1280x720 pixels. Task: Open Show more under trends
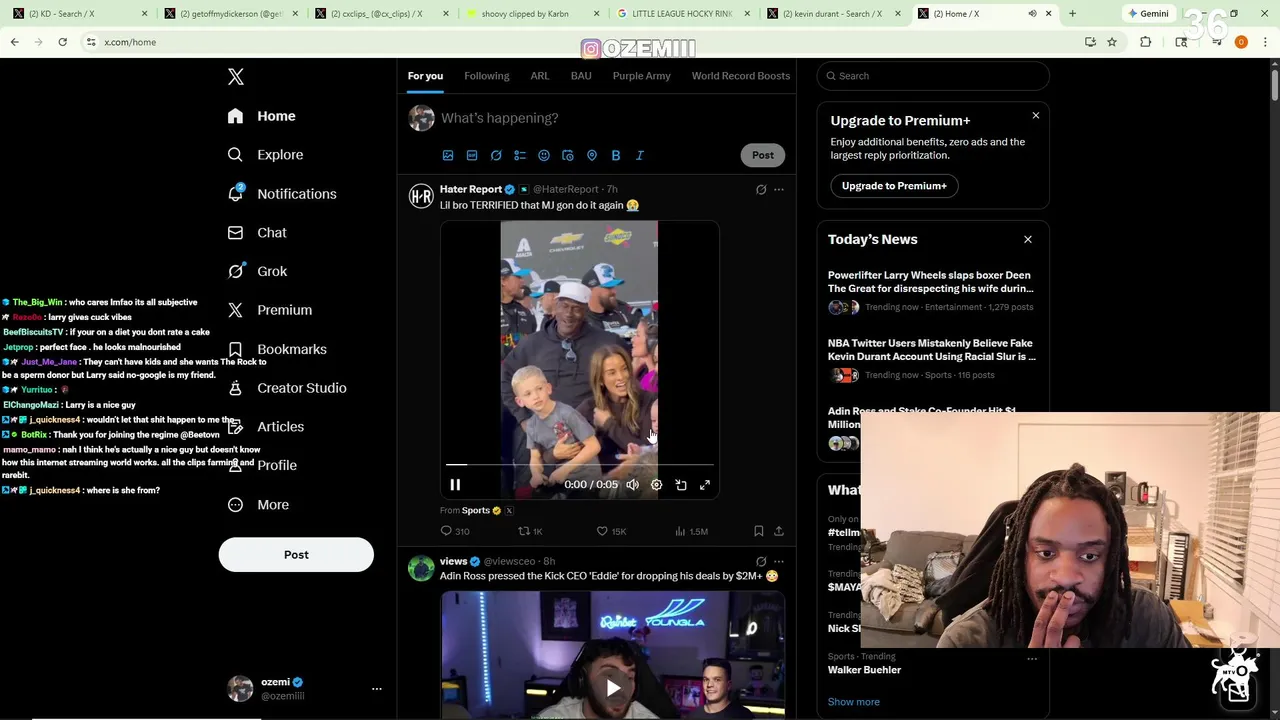pos(854,702)
